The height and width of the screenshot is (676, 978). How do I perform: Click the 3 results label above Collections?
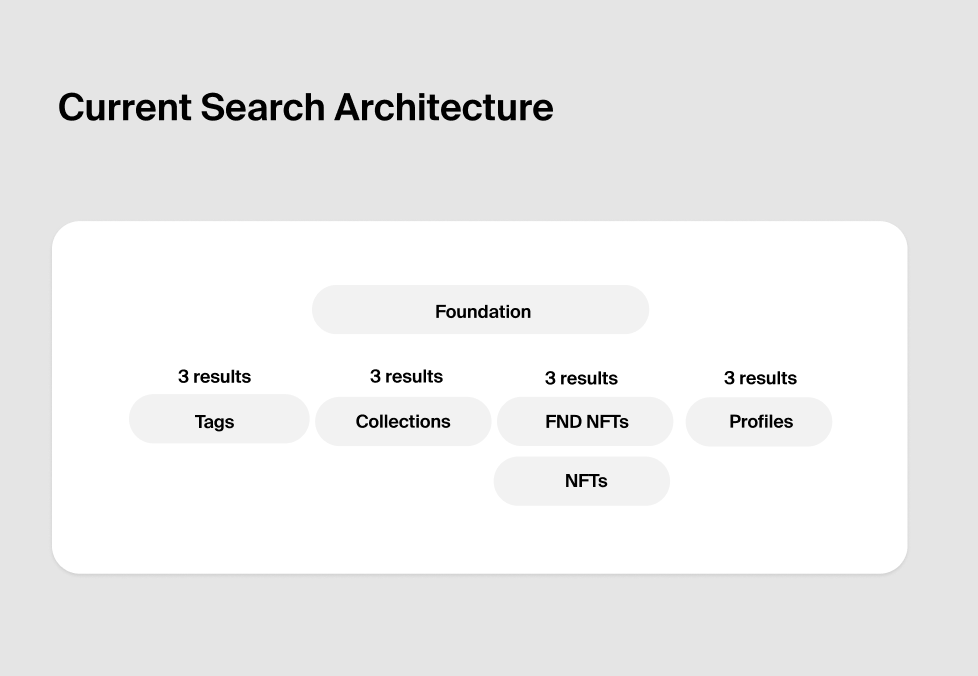coord(406,377)
